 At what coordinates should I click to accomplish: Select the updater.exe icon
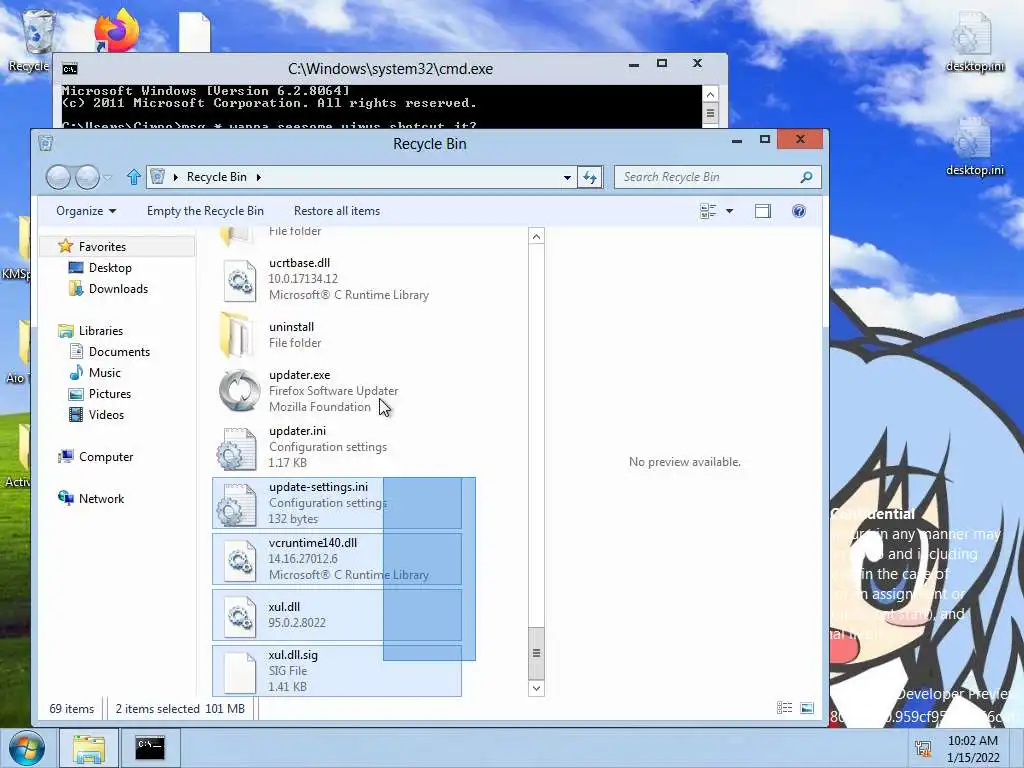(239, 391)
